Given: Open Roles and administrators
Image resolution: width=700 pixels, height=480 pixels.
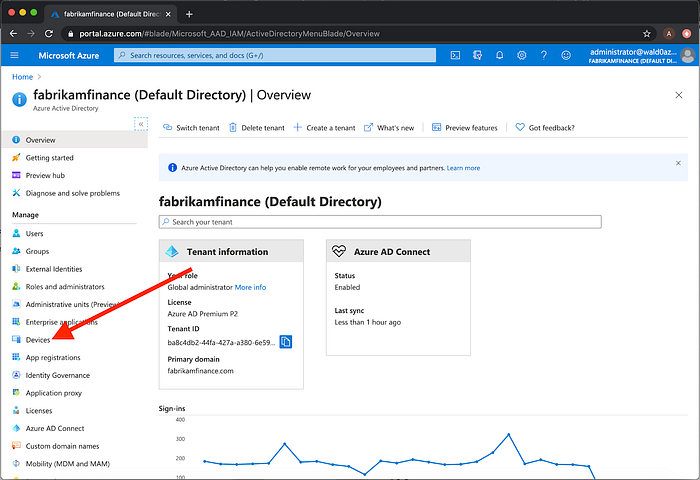Looking at the screenshot, I should [65, 287].
